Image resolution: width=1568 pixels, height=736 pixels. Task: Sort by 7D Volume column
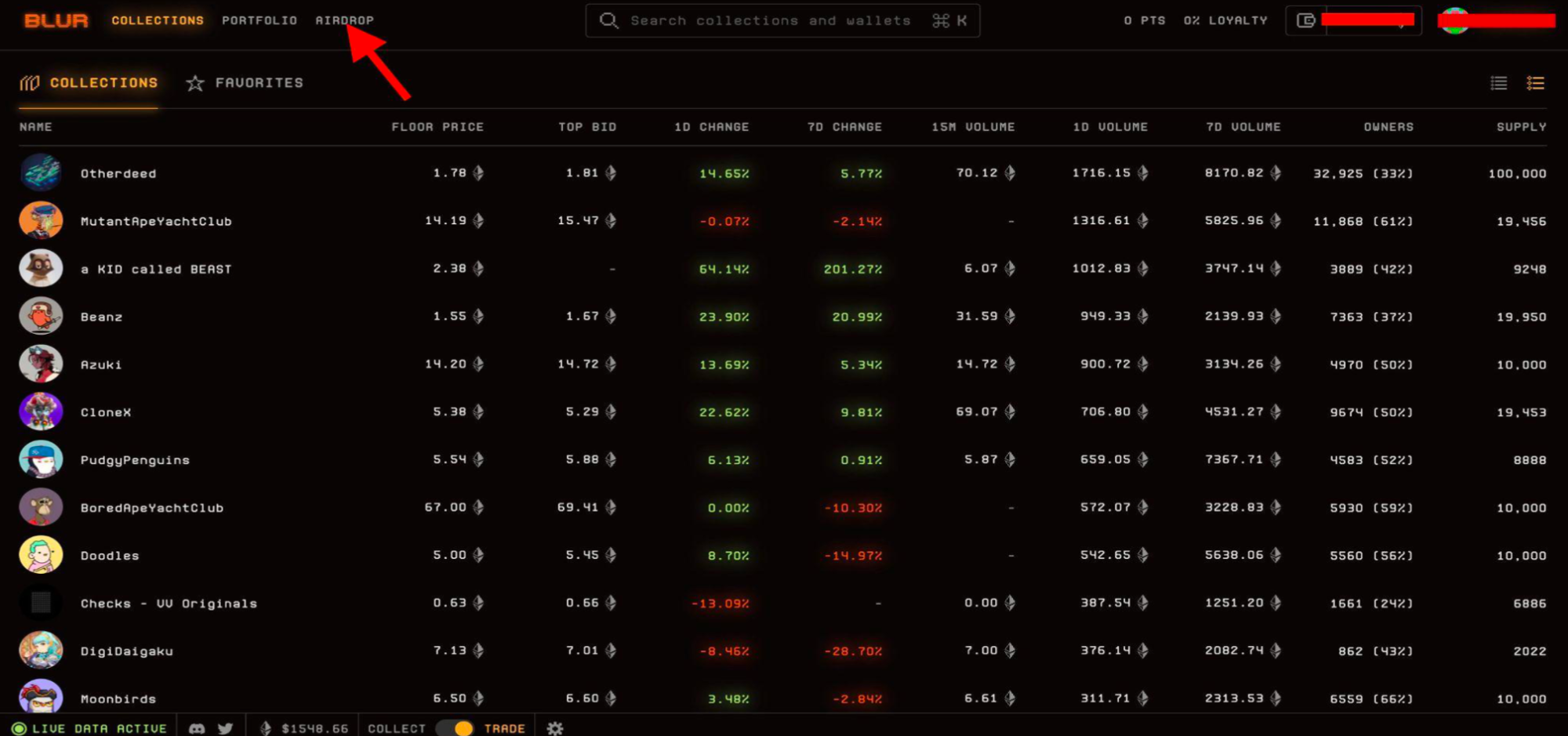1243,127
